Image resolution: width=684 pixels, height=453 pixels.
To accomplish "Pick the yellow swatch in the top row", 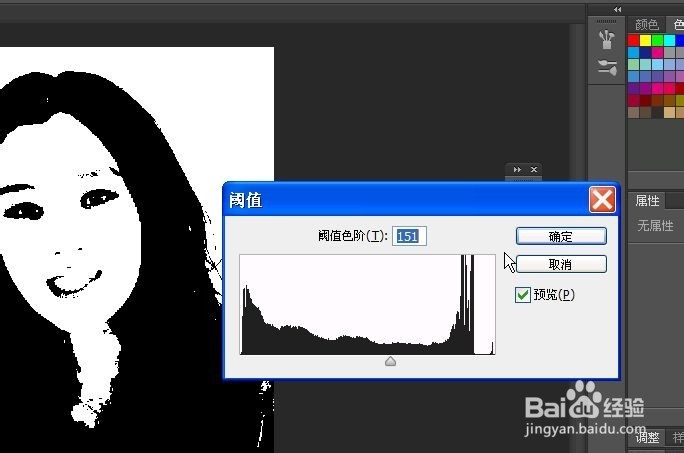I will click(645, 41).
